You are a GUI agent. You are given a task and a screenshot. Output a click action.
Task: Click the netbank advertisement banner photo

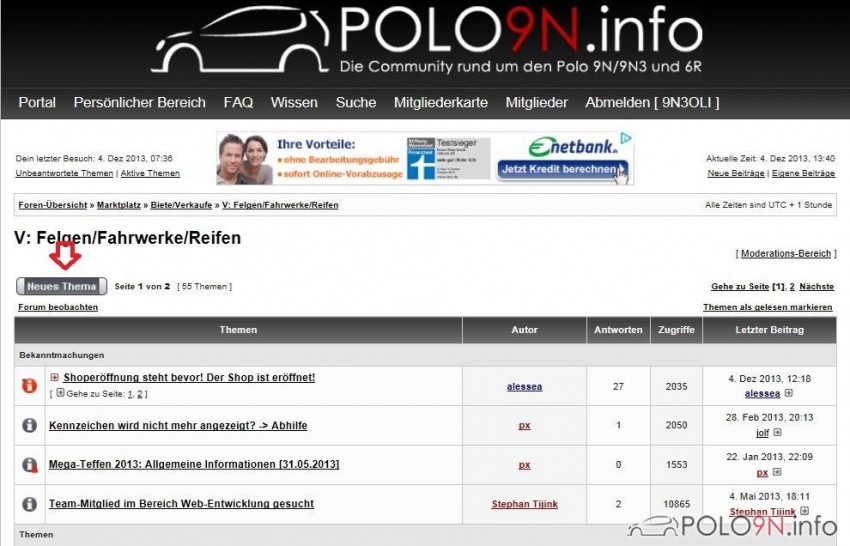[244, 159]
